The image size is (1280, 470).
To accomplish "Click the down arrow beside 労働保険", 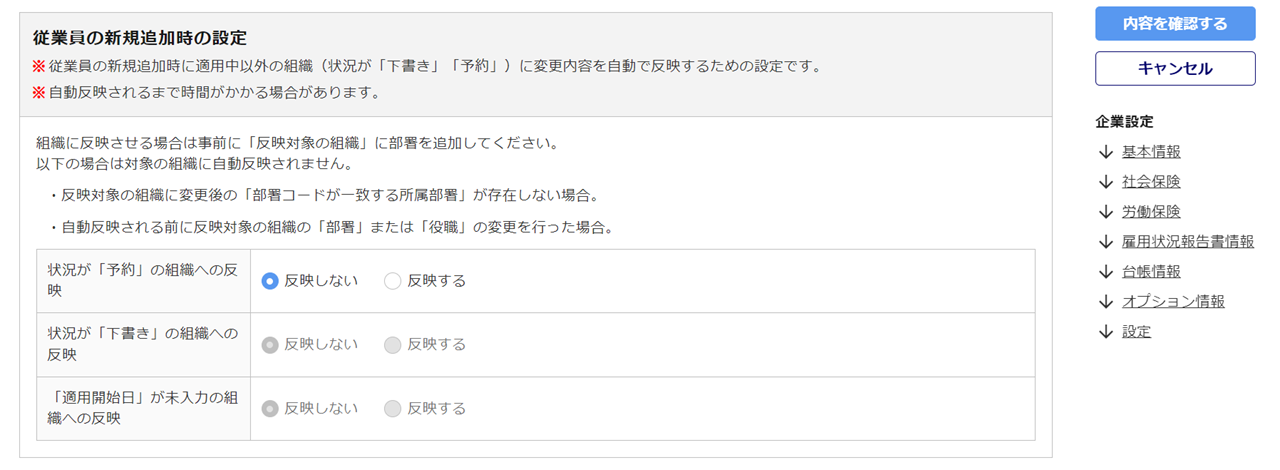I will point(1105,212).
